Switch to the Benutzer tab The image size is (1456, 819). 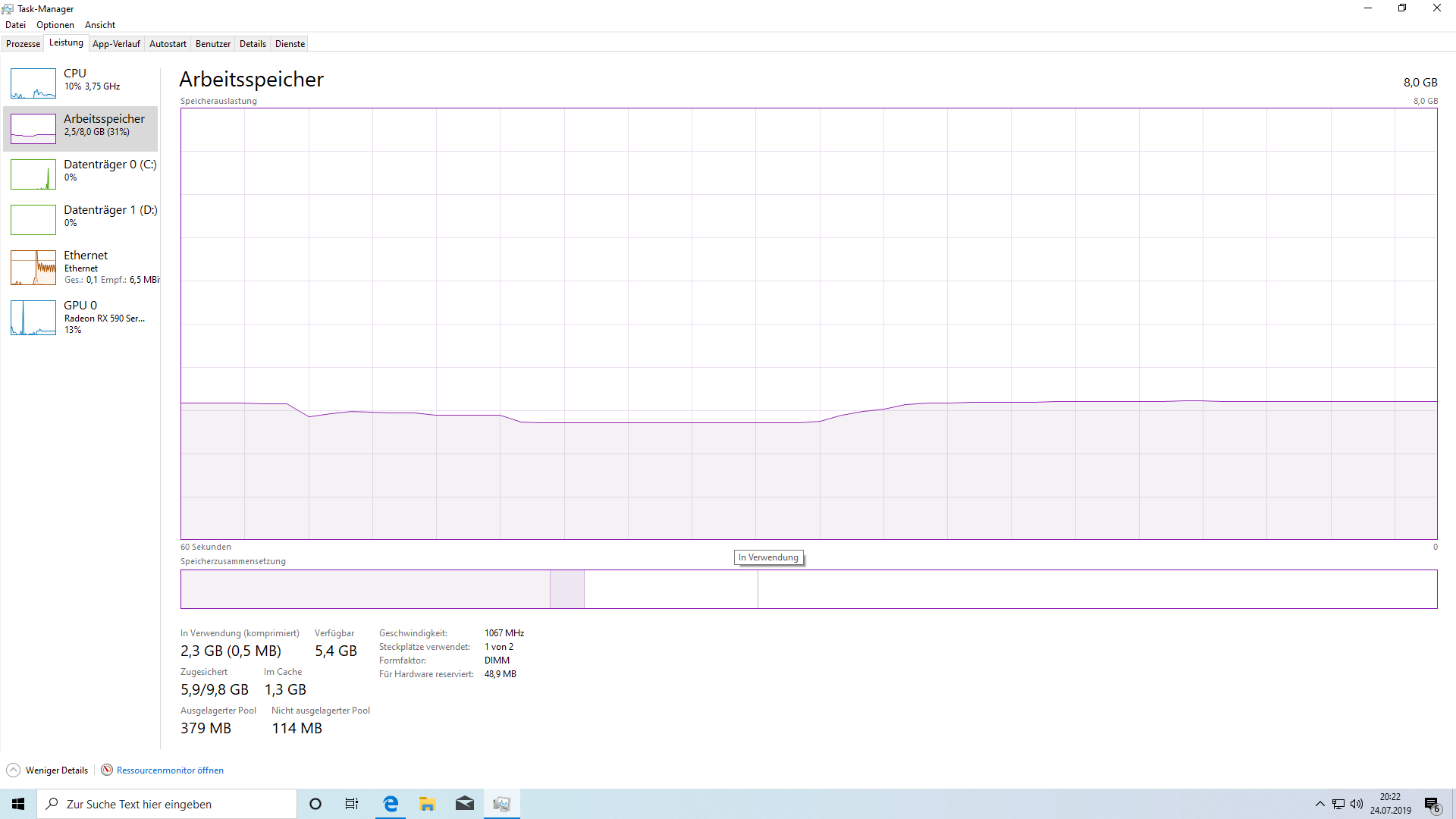point(213,44)
